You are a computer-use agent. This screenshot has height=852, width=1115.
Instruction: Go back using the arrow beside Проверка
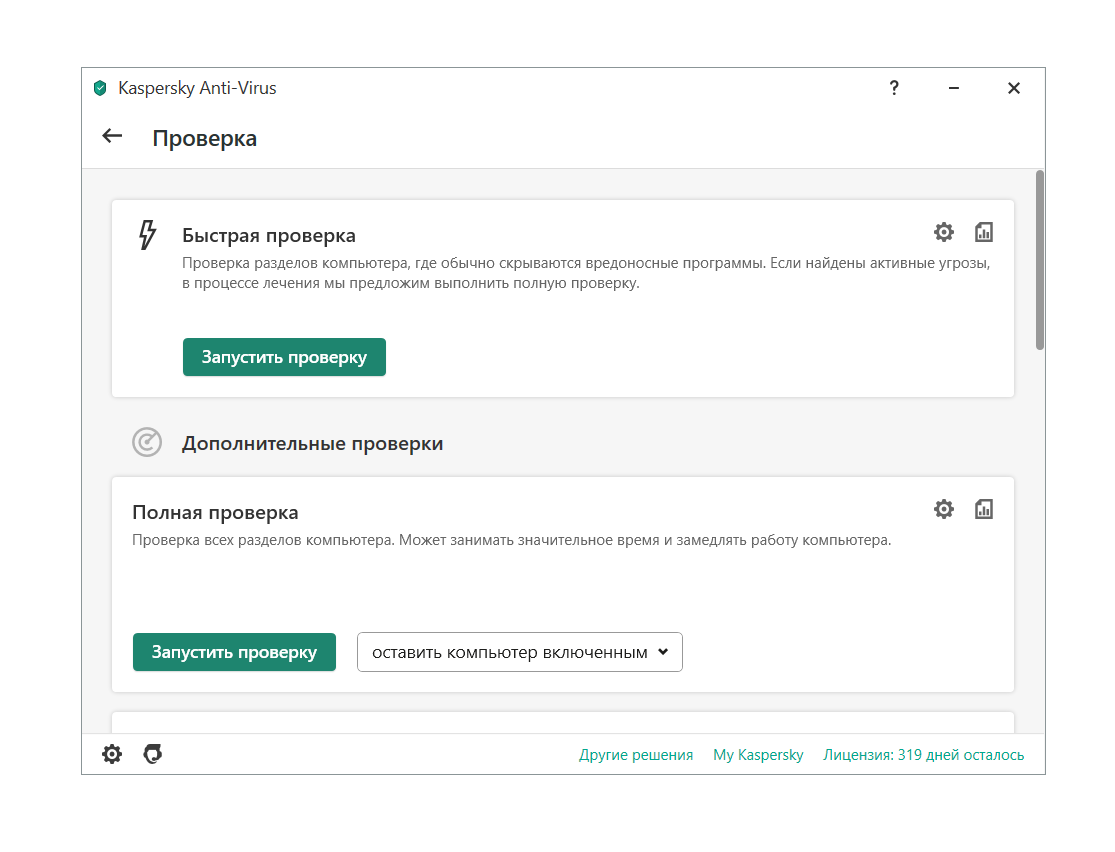pyautogui.click(x=112, y=136)
